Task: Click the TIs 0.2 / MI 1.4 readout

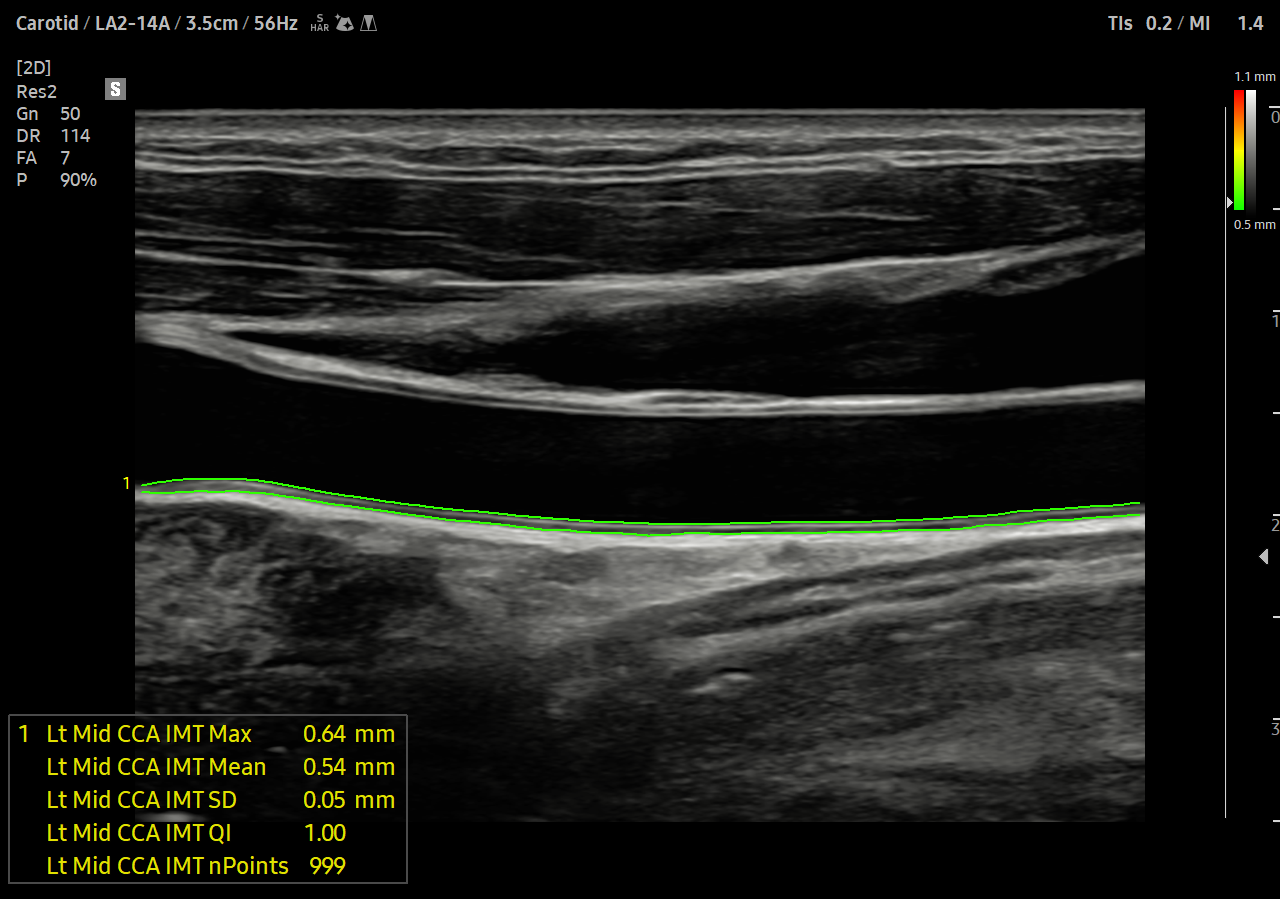Action: click(1185, 23)
